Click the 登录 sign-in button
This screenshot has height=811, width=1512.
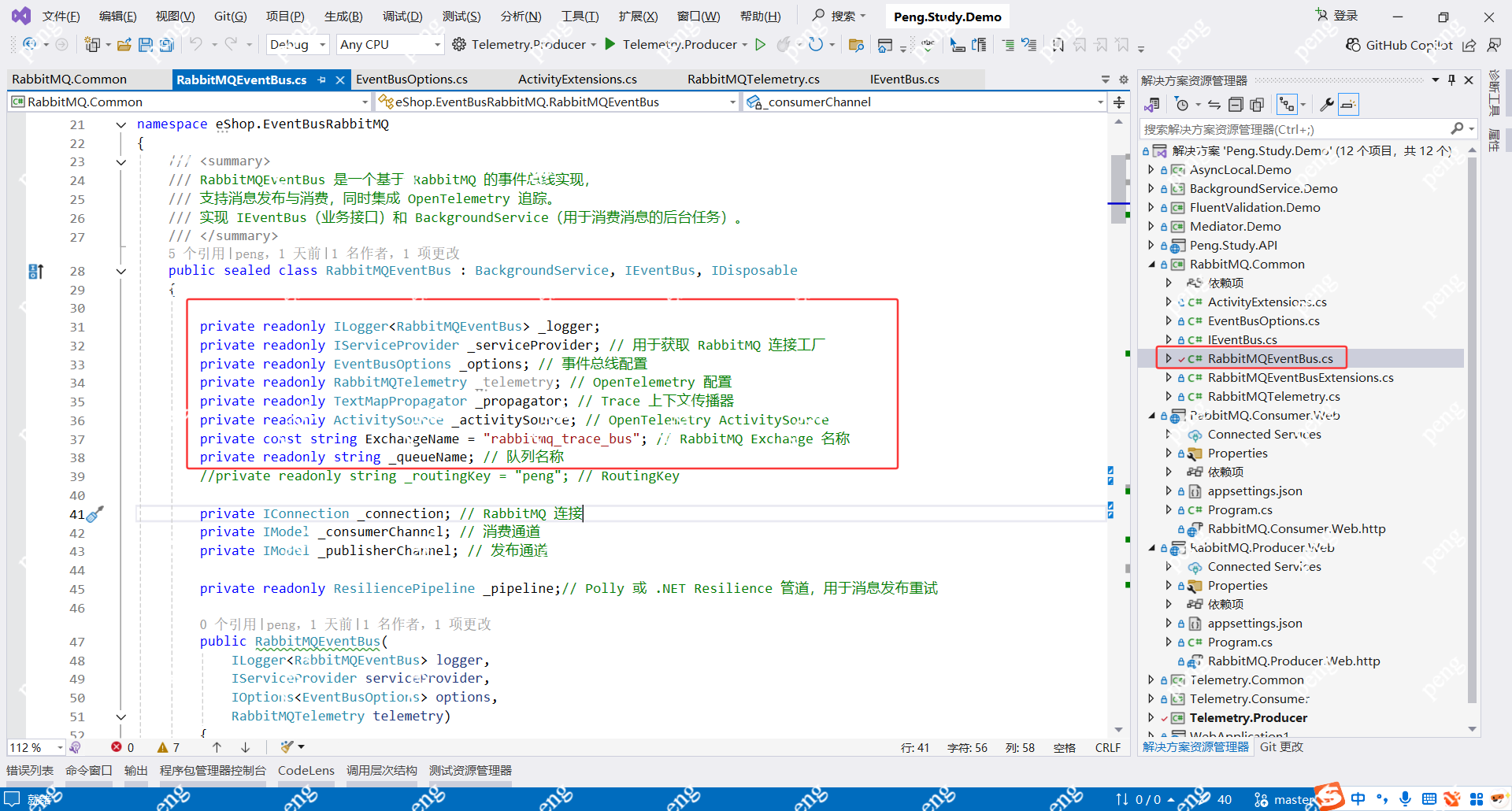1336,16
